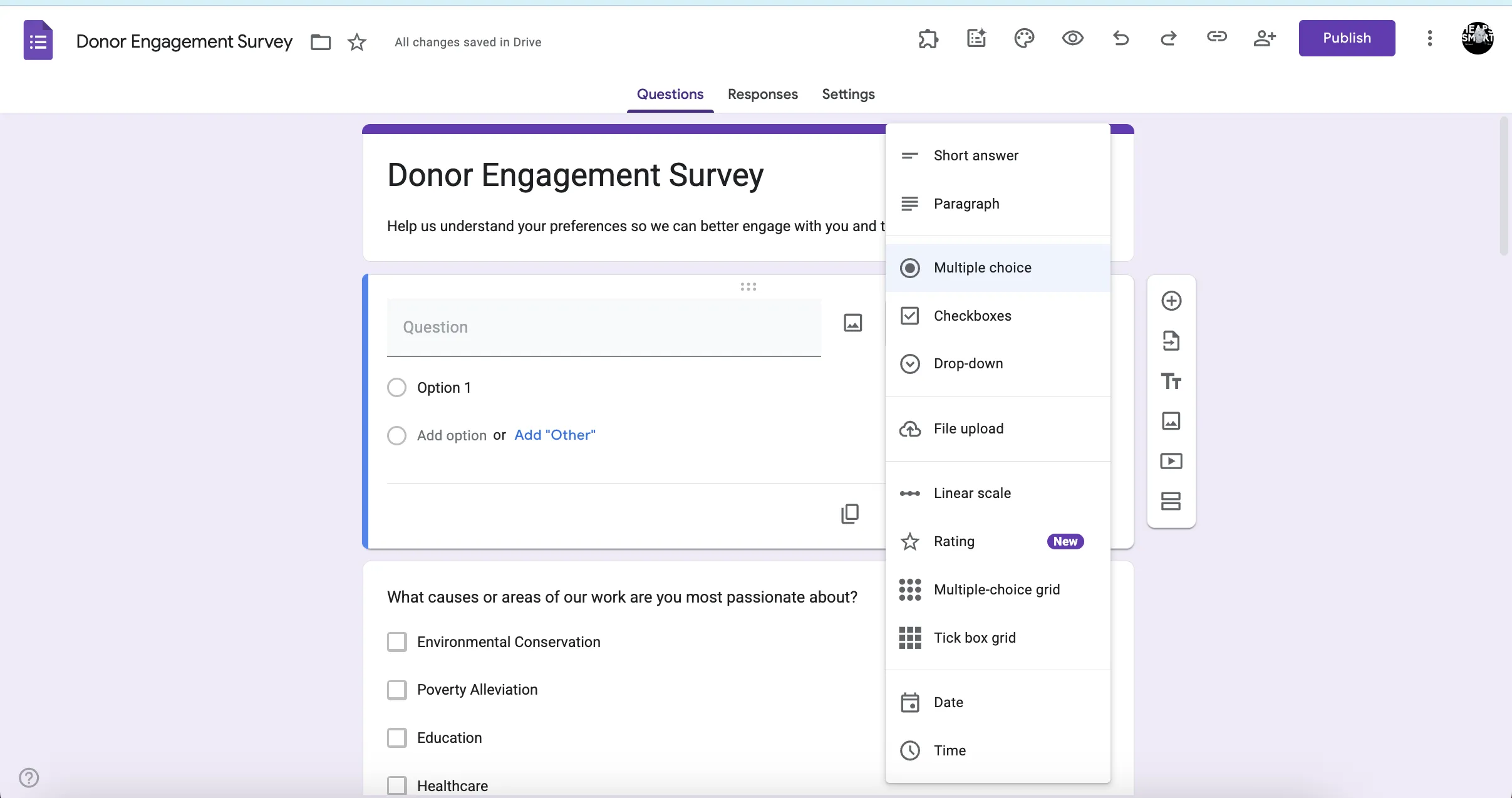Add question from side toolbar
The image size is (1512, 798).
[x=1171, y=301]
